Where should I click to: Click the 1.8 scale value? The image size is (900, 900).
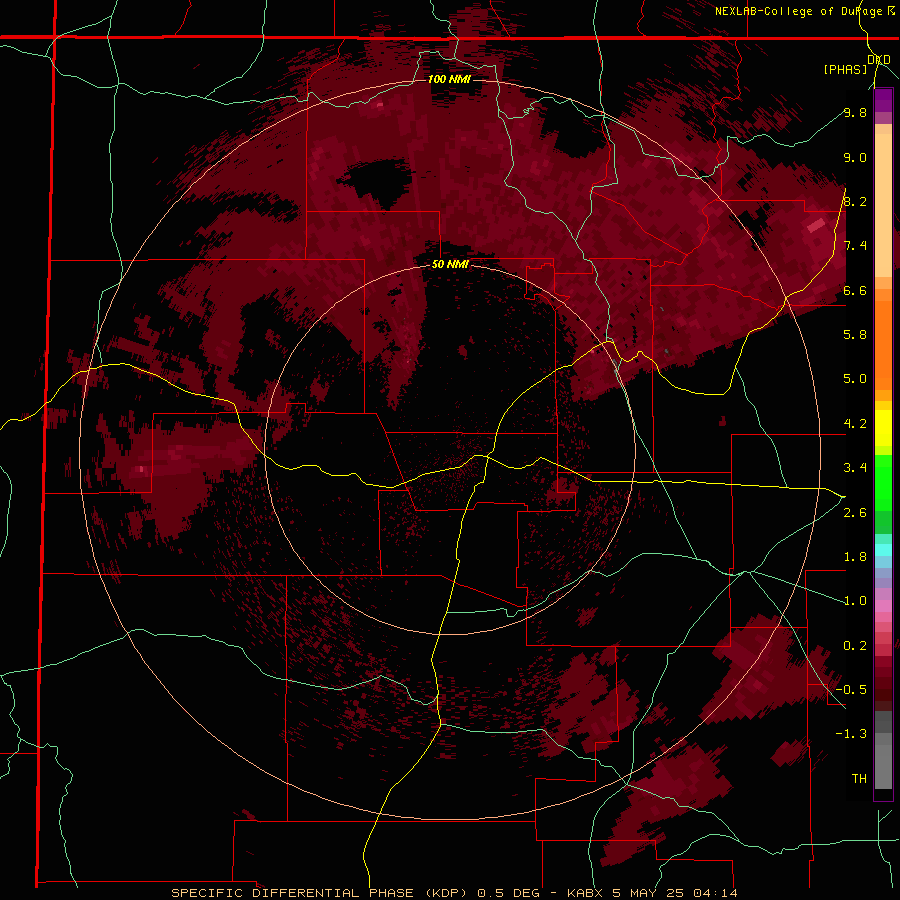coord(855,557)
